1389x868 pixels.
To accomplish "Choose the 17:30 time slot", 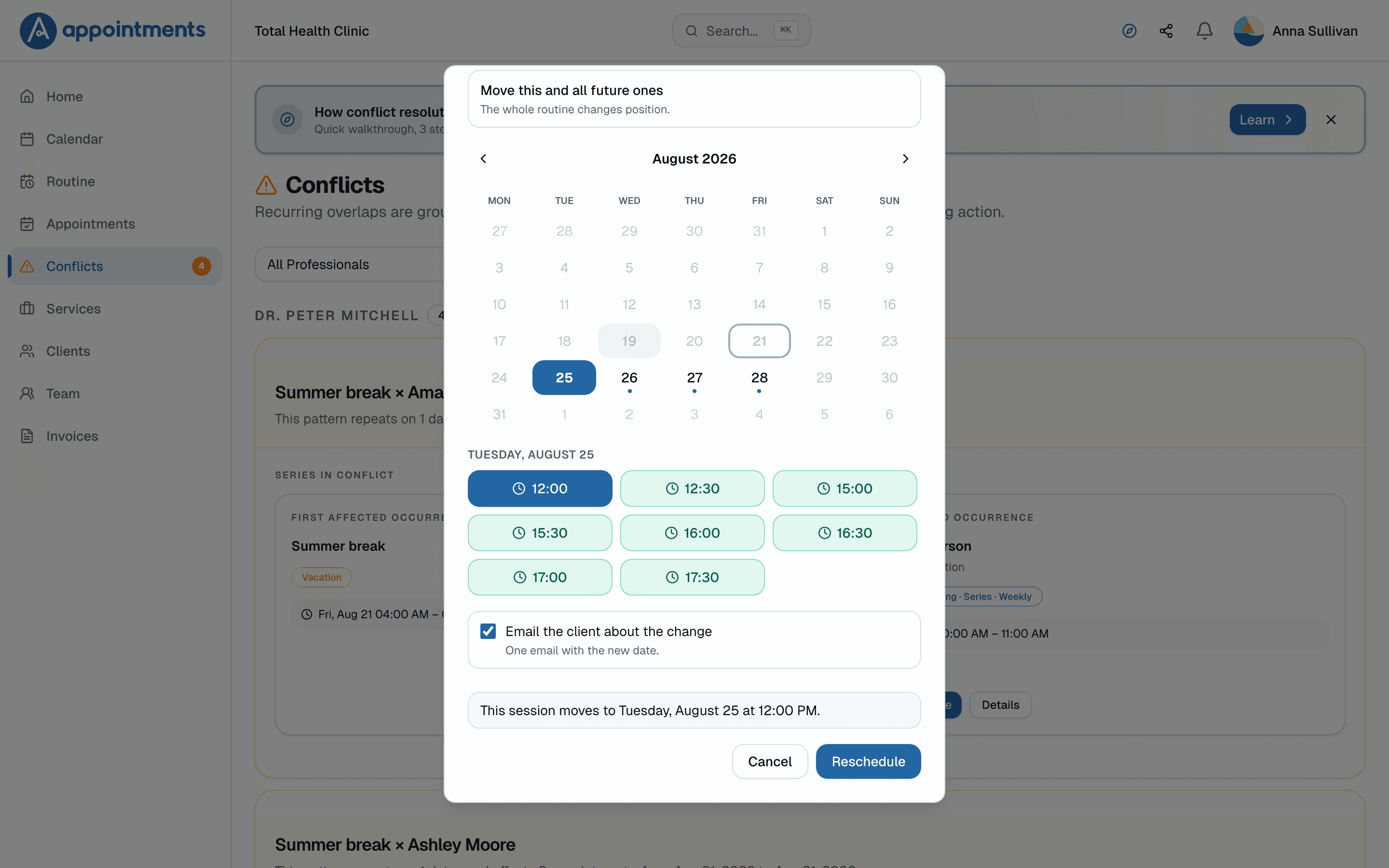I will click(692, 577).
